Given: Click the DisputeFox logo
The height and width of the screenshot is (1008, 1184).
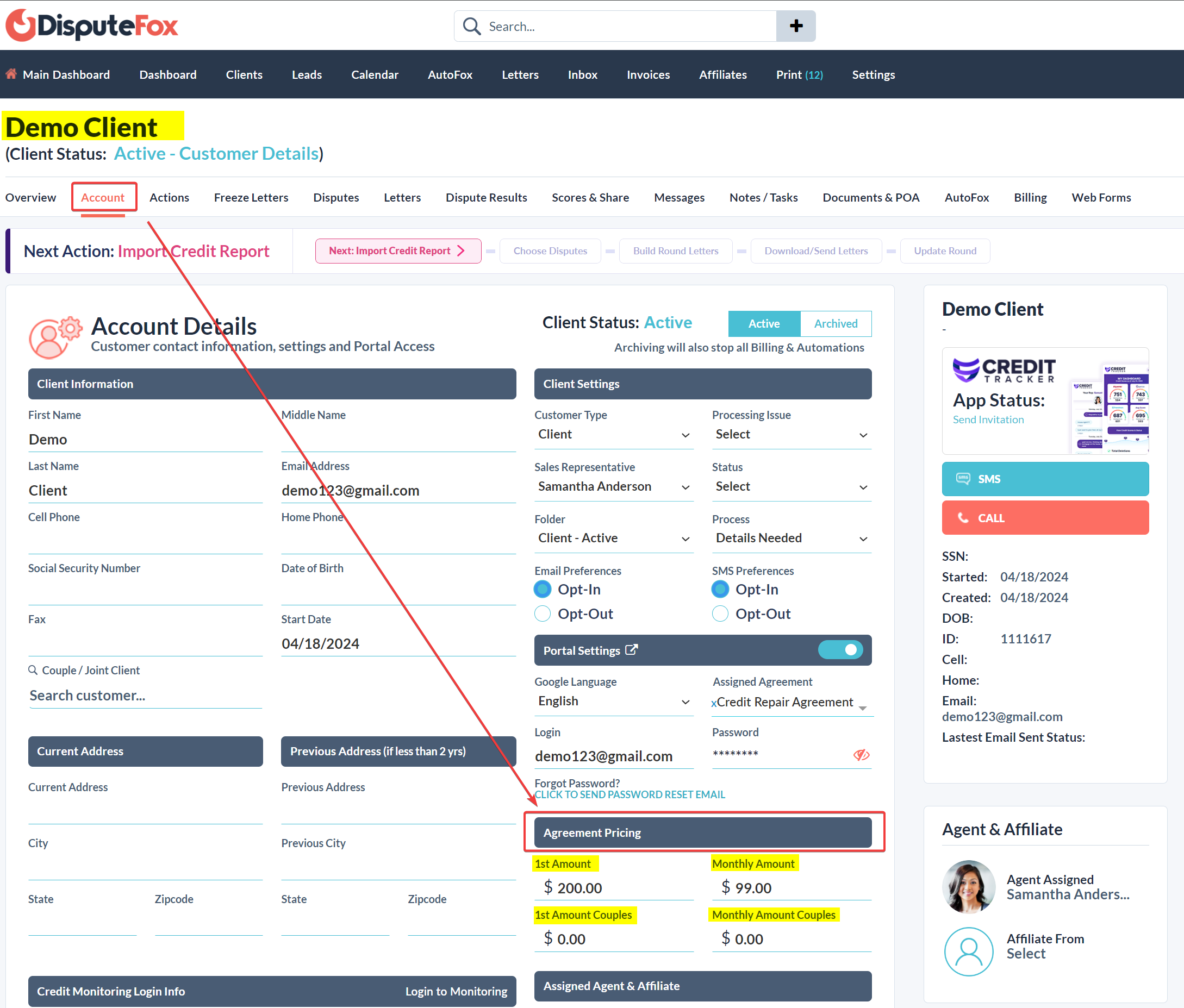Looking at the screenshot, I should (x=91, y=25).
